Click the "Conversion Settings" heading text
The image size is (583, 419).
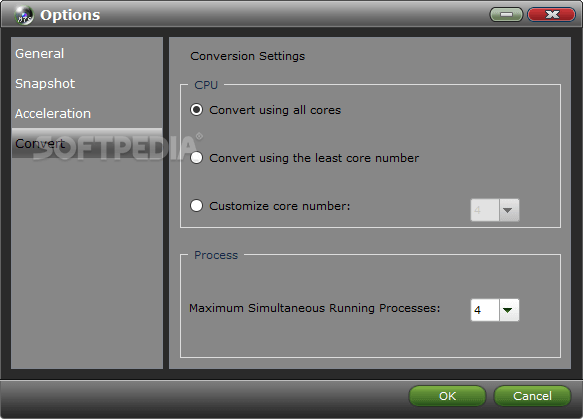tap(248, 56)
